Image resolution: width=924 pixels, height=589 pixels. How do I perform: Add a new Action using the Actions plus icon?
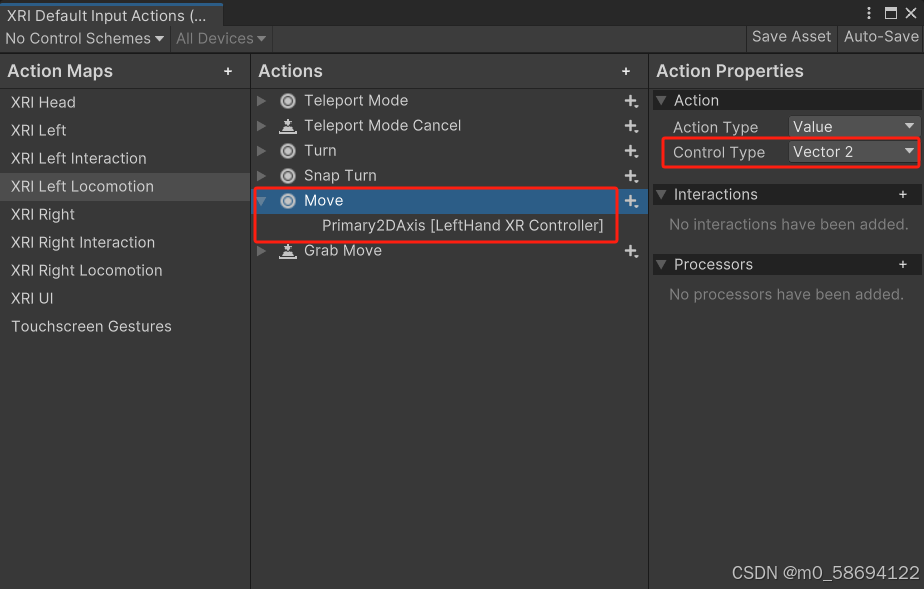(626, 71)
